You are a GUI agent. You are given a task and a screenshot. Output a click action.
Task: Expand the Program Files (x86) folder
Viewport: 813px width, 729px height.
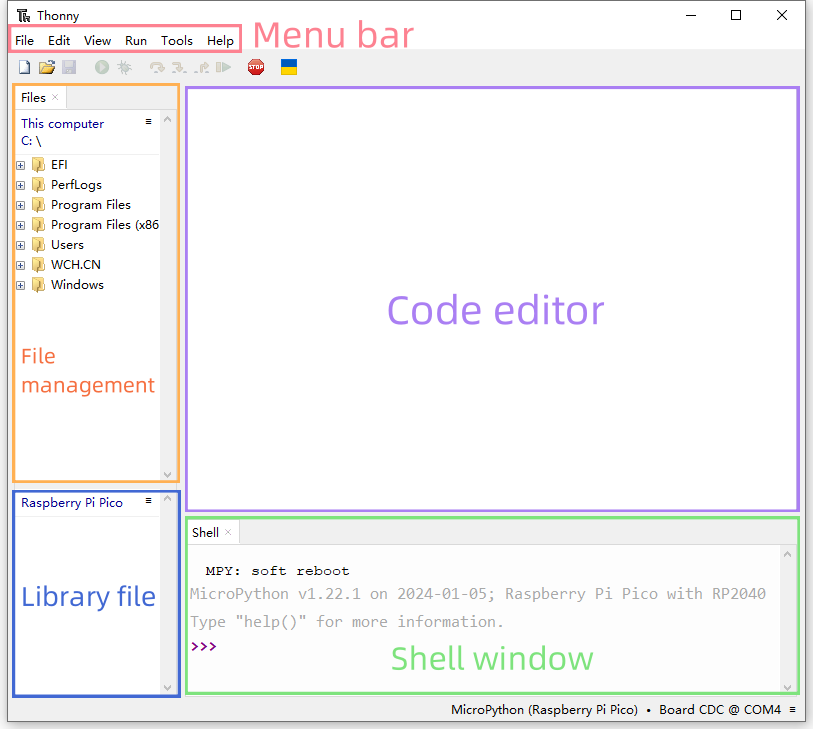coord(21,225)
